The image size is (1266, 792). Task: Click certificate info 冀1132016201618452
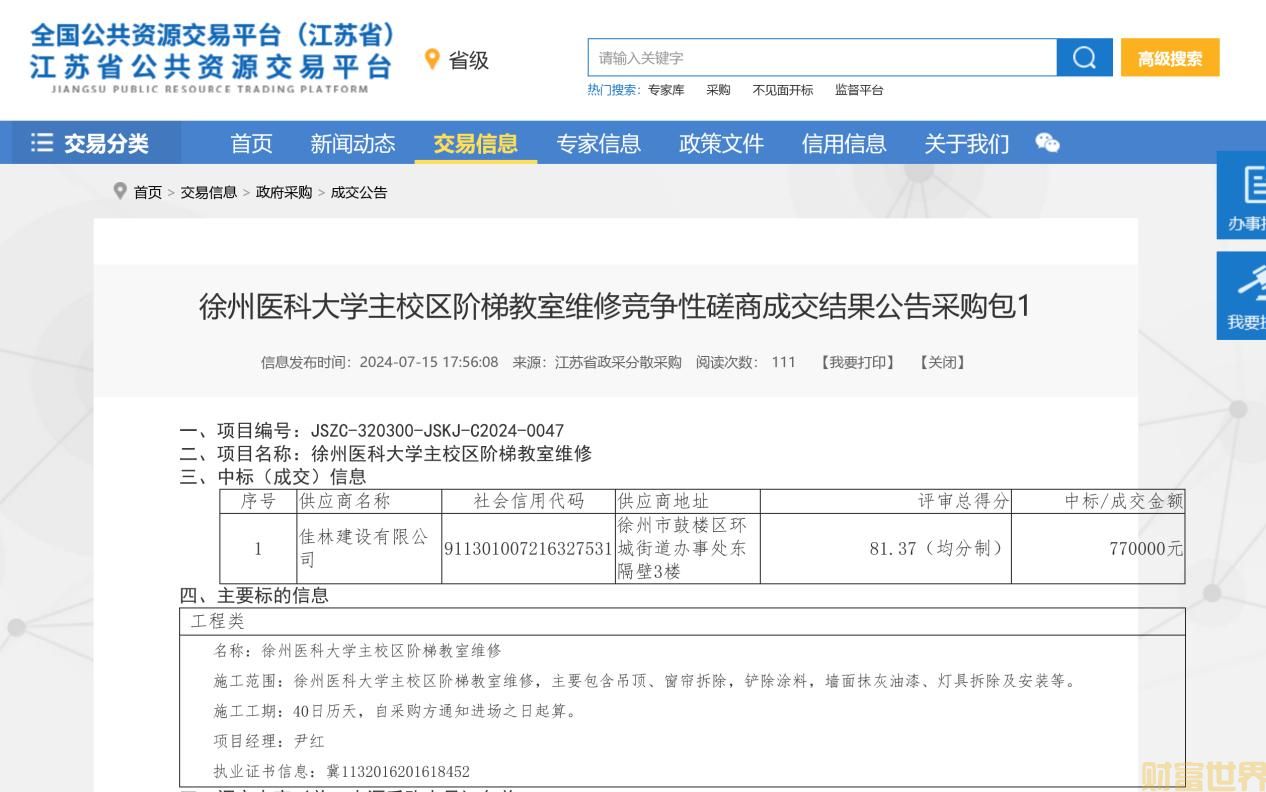pos(398,771)
